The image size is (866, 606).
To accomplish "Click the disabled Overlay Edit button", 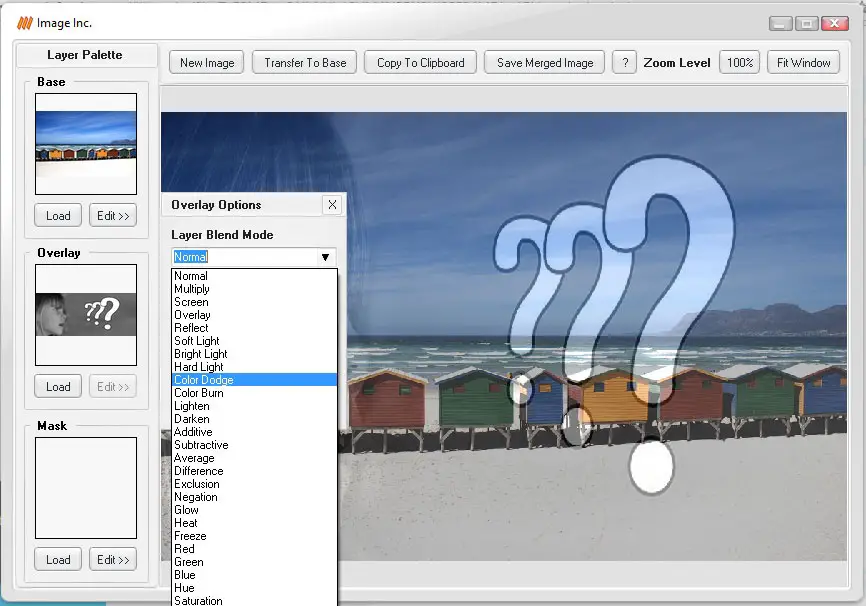I will point(113,387).
